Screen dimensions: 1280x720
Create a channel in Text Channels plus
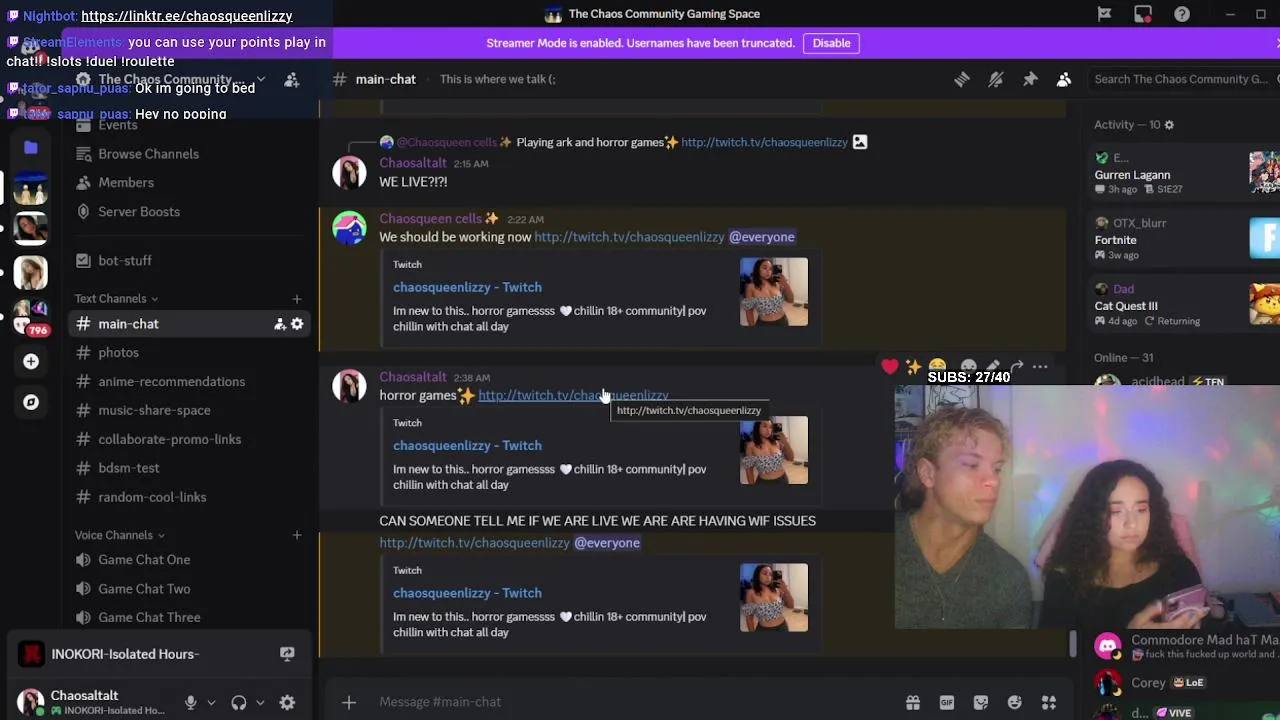click(x=296, y=299)
